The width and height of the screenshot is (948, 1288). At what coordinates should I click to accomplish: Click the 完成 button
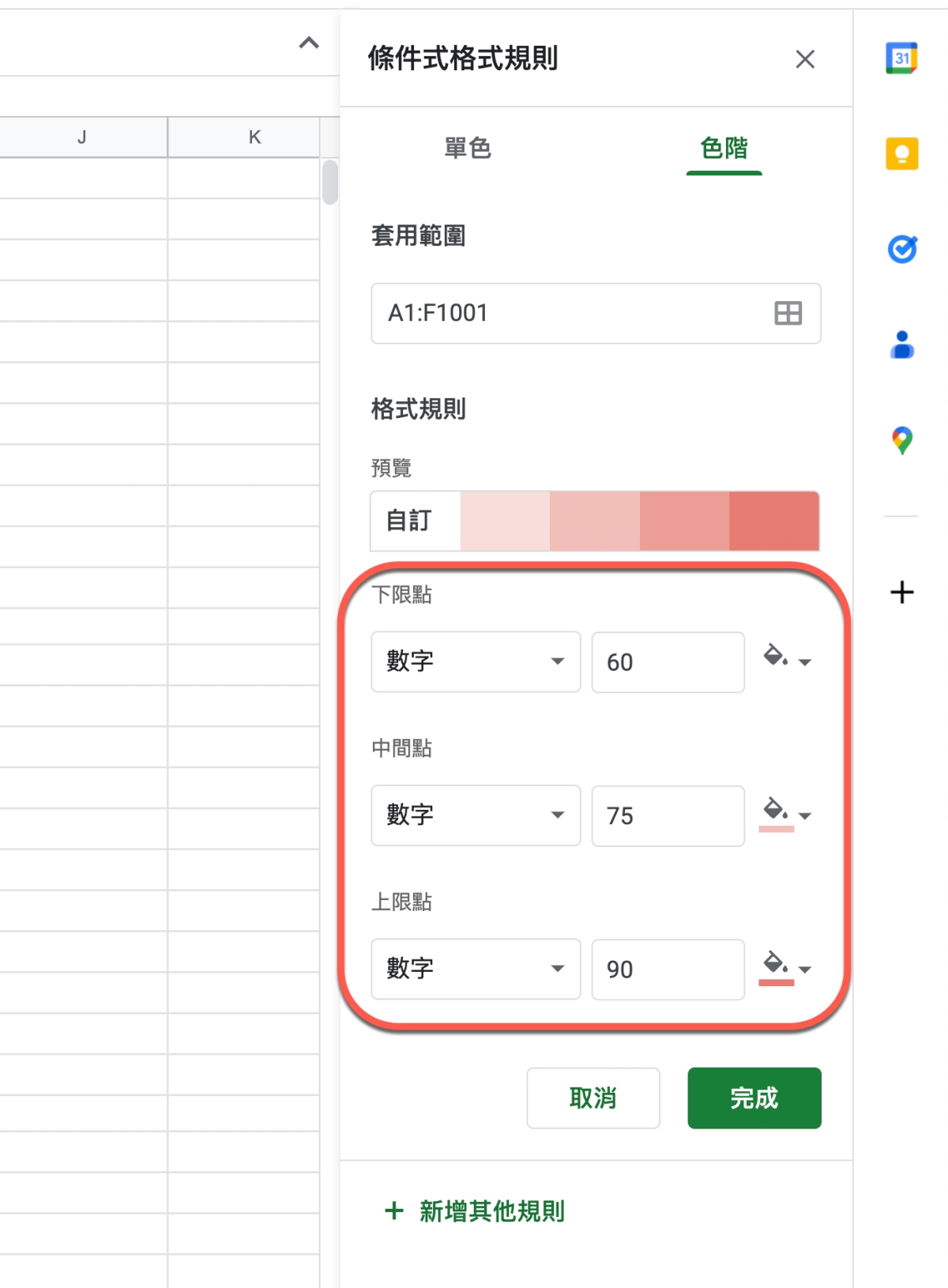pos(754,1098)
